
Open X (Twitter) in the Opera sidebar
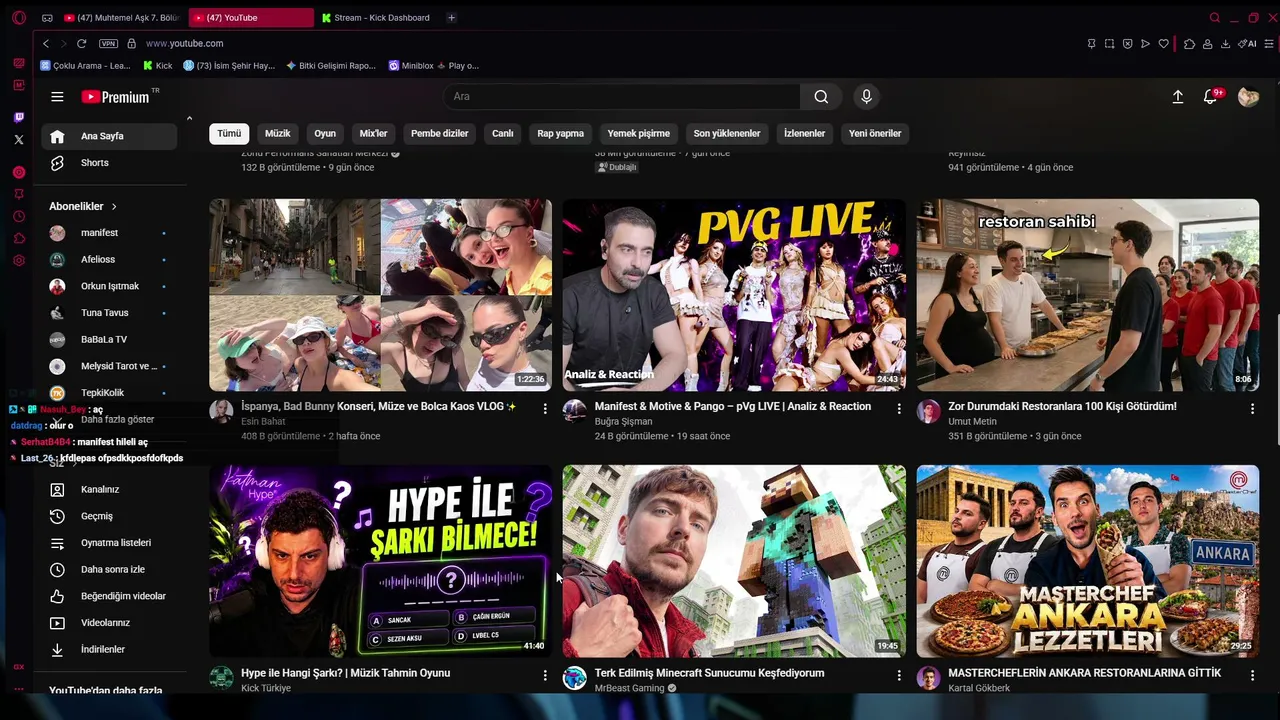click(x=18, y=139)
